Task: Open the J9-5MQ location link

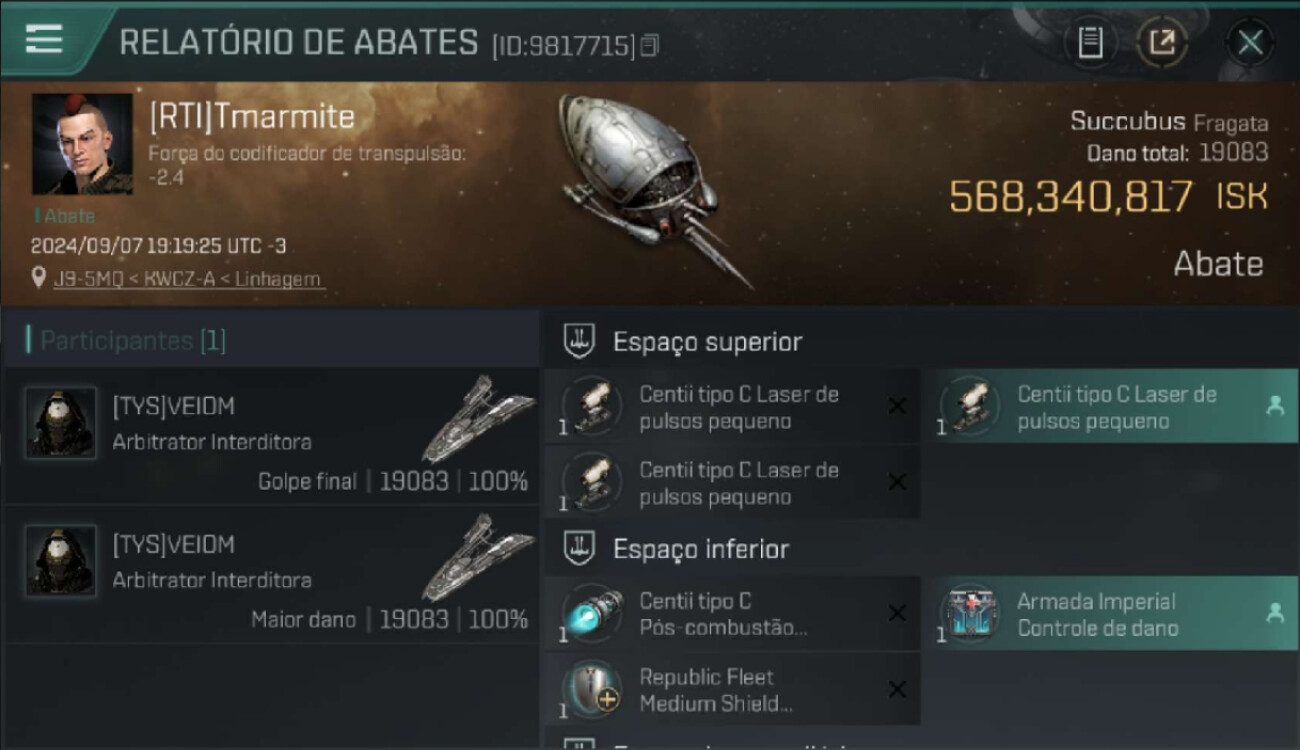Action: tap(190, 279)
